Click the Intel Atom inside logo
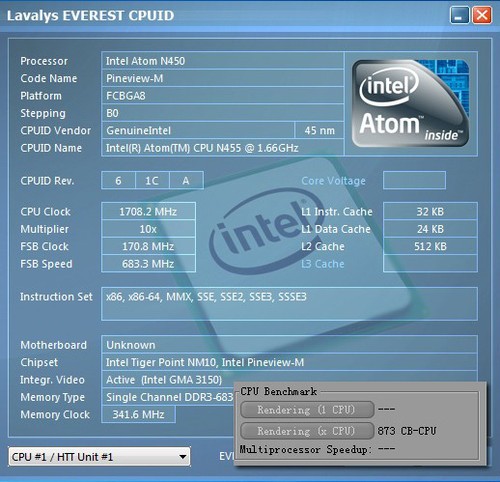Viewport: 500px width, 482px height. click(x=411, y=103)
